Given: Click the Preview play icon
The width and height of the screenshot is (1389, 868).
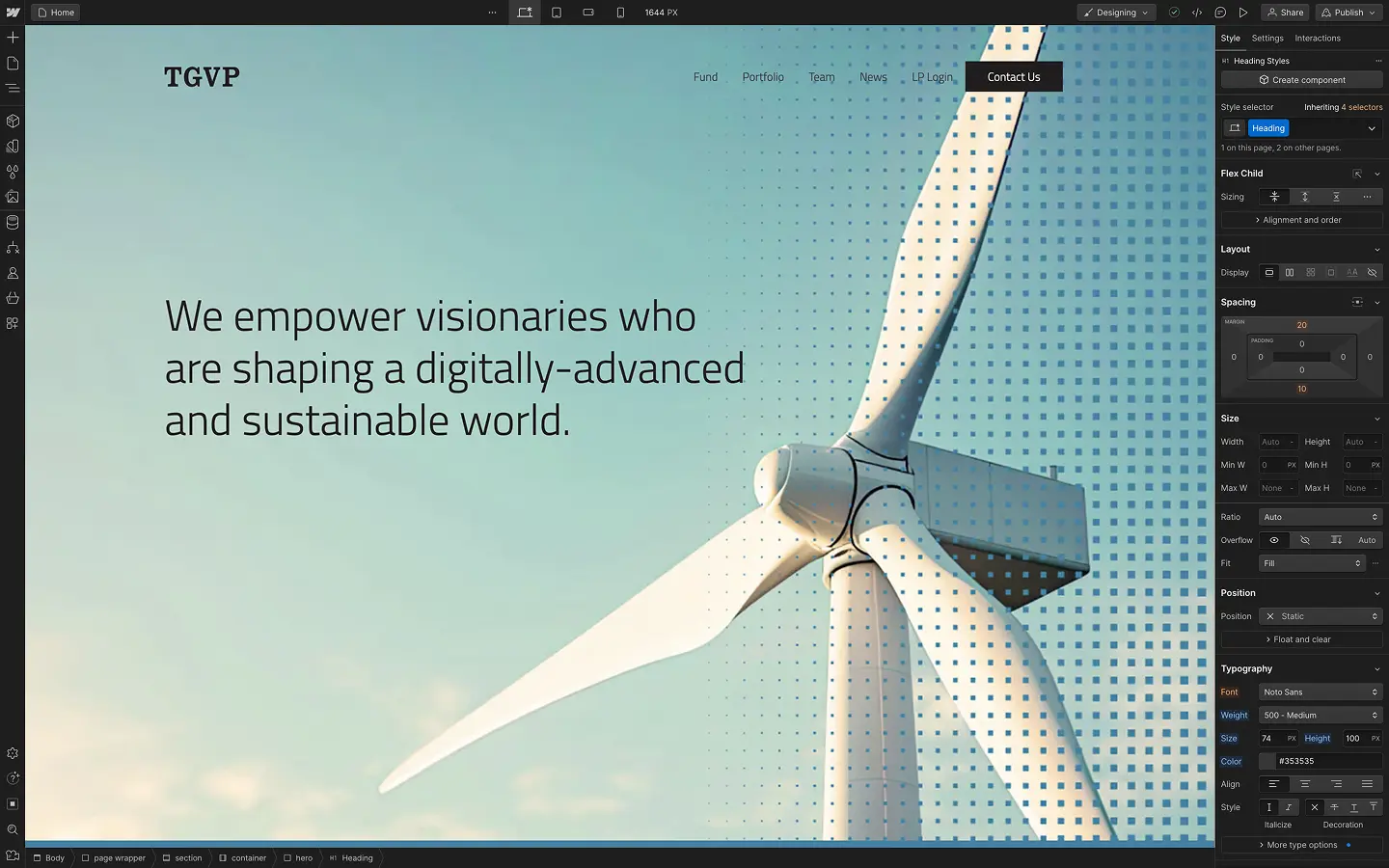Looking at the screenshot, I should point(1243,13).
